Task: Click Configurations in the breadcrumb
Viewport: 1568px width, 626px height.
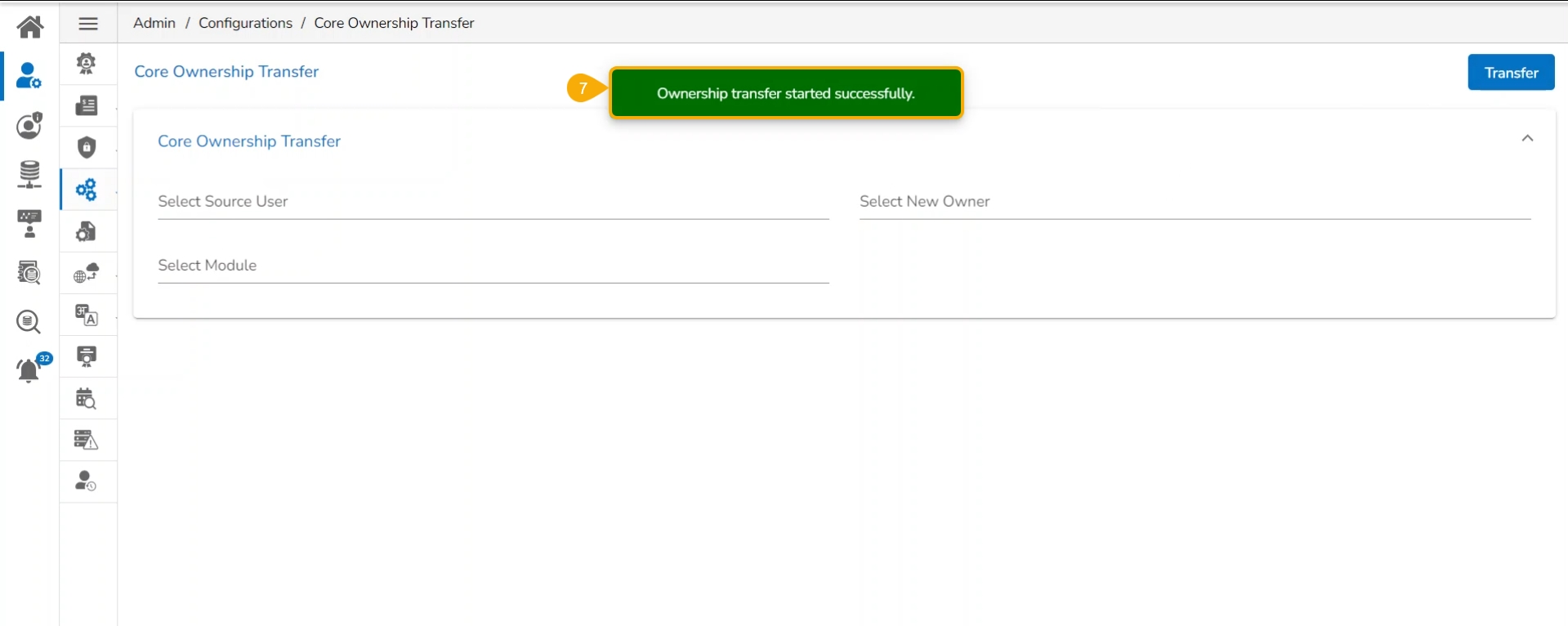Action: click(x=245, y=23)
